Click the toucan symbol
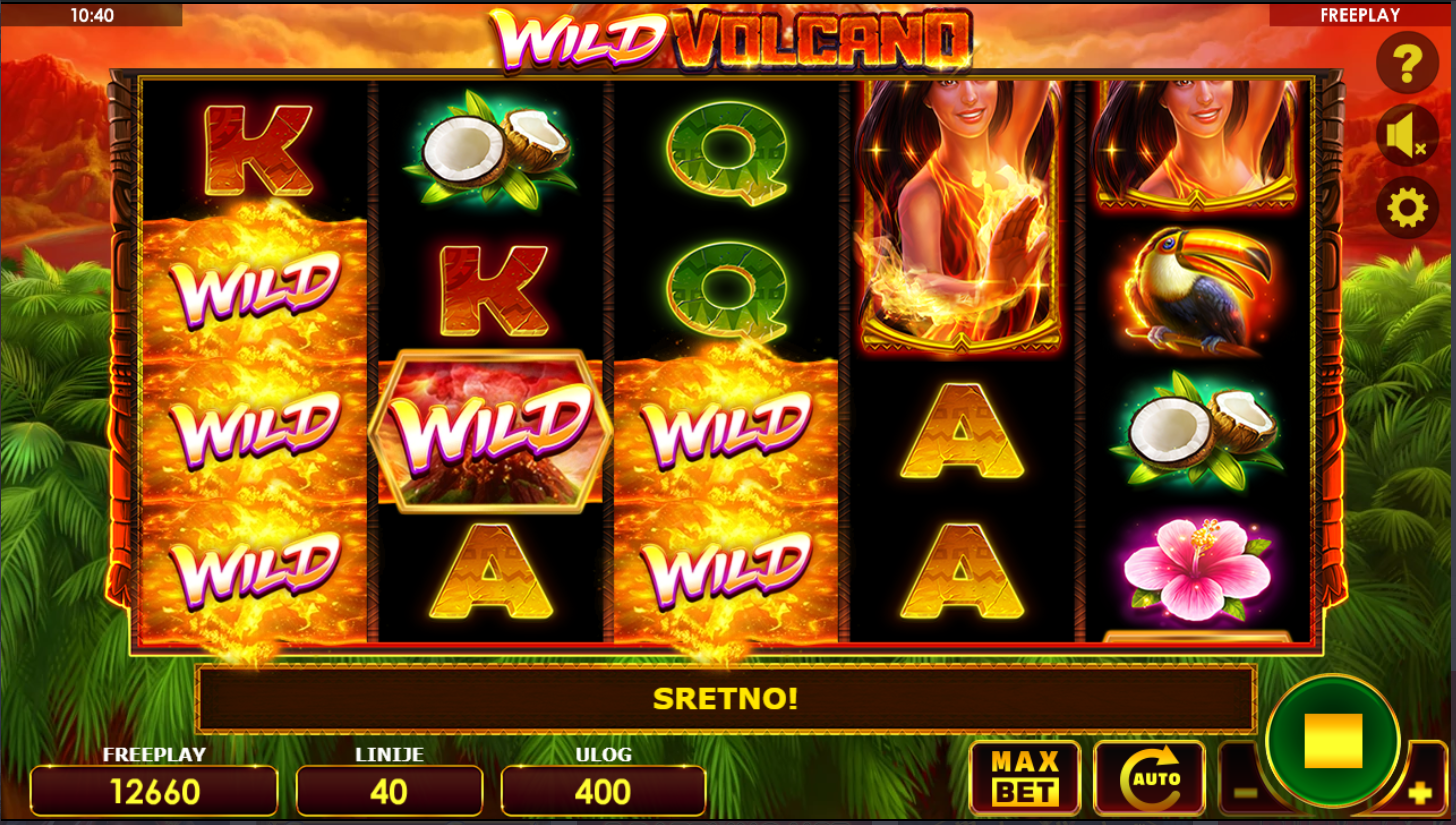 point(1196,290)
